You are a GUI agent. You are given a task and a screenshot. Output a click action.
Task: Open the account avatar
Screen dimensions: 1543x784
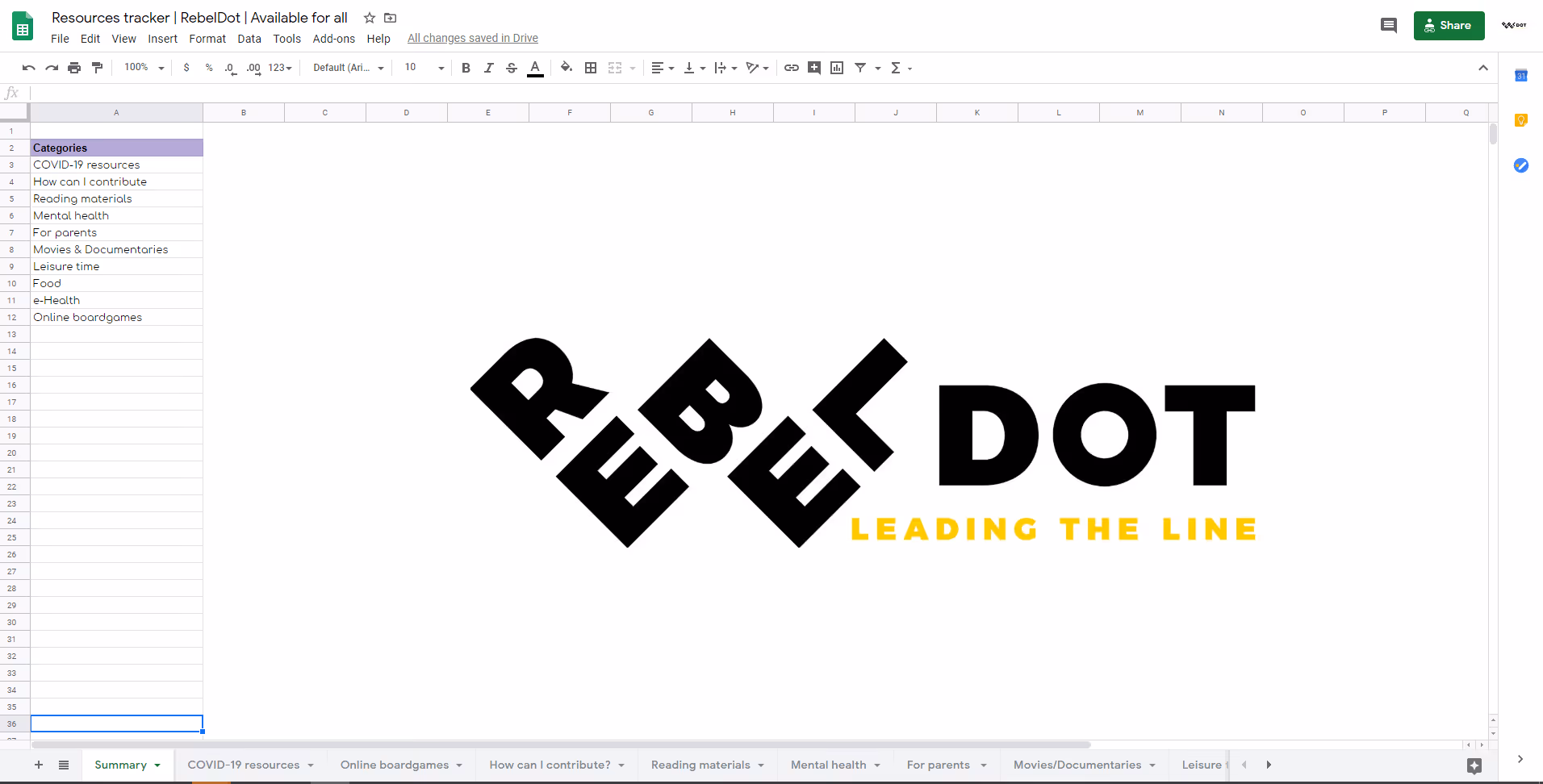(x=1515, y=26)
